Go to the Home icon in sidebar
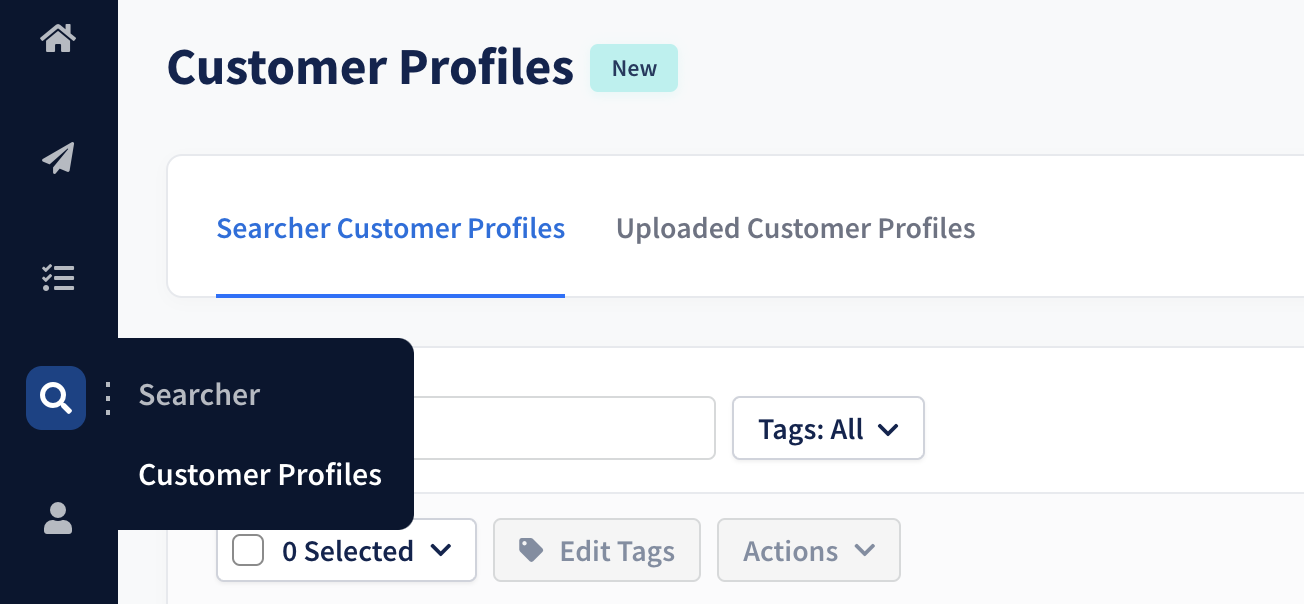This screenshot has width=1304, height=604. 58,39
